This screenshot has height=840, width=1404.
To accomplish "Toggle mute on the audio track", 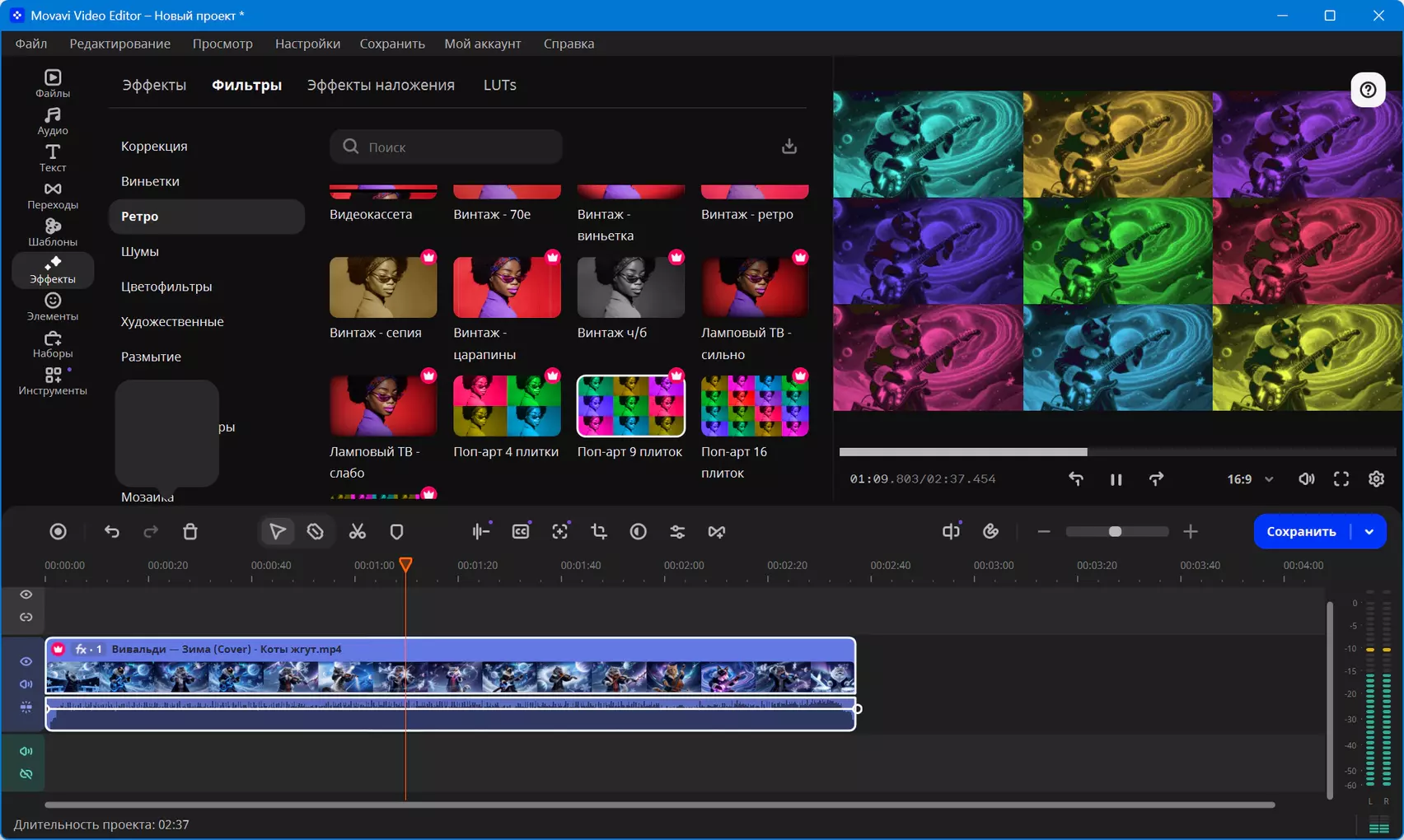I will [26, 751].
